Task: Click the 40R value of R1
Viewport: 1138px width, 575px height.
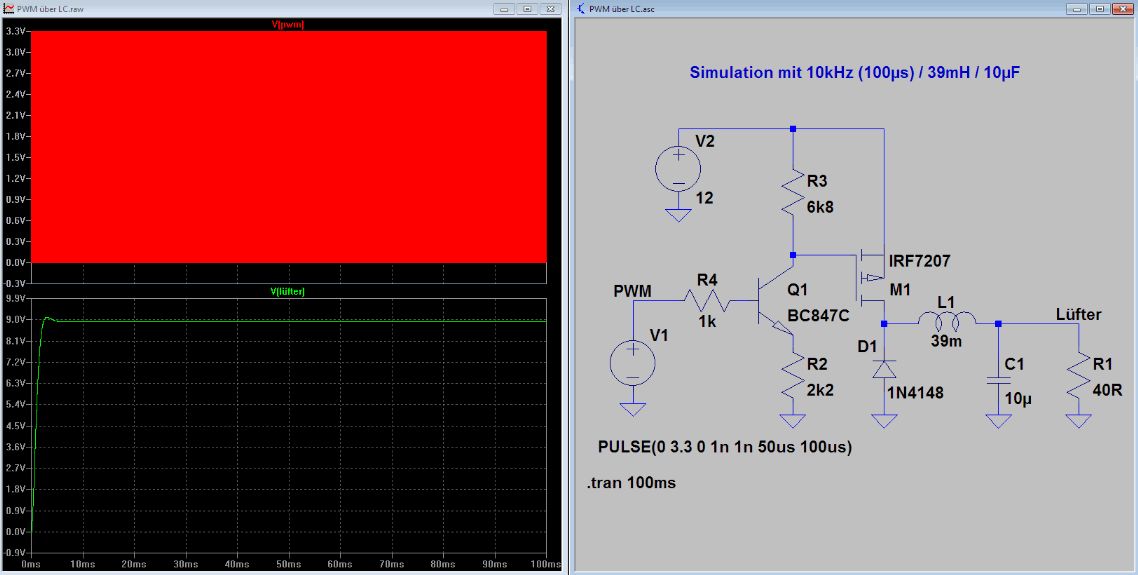Action: click(1107, 390)
